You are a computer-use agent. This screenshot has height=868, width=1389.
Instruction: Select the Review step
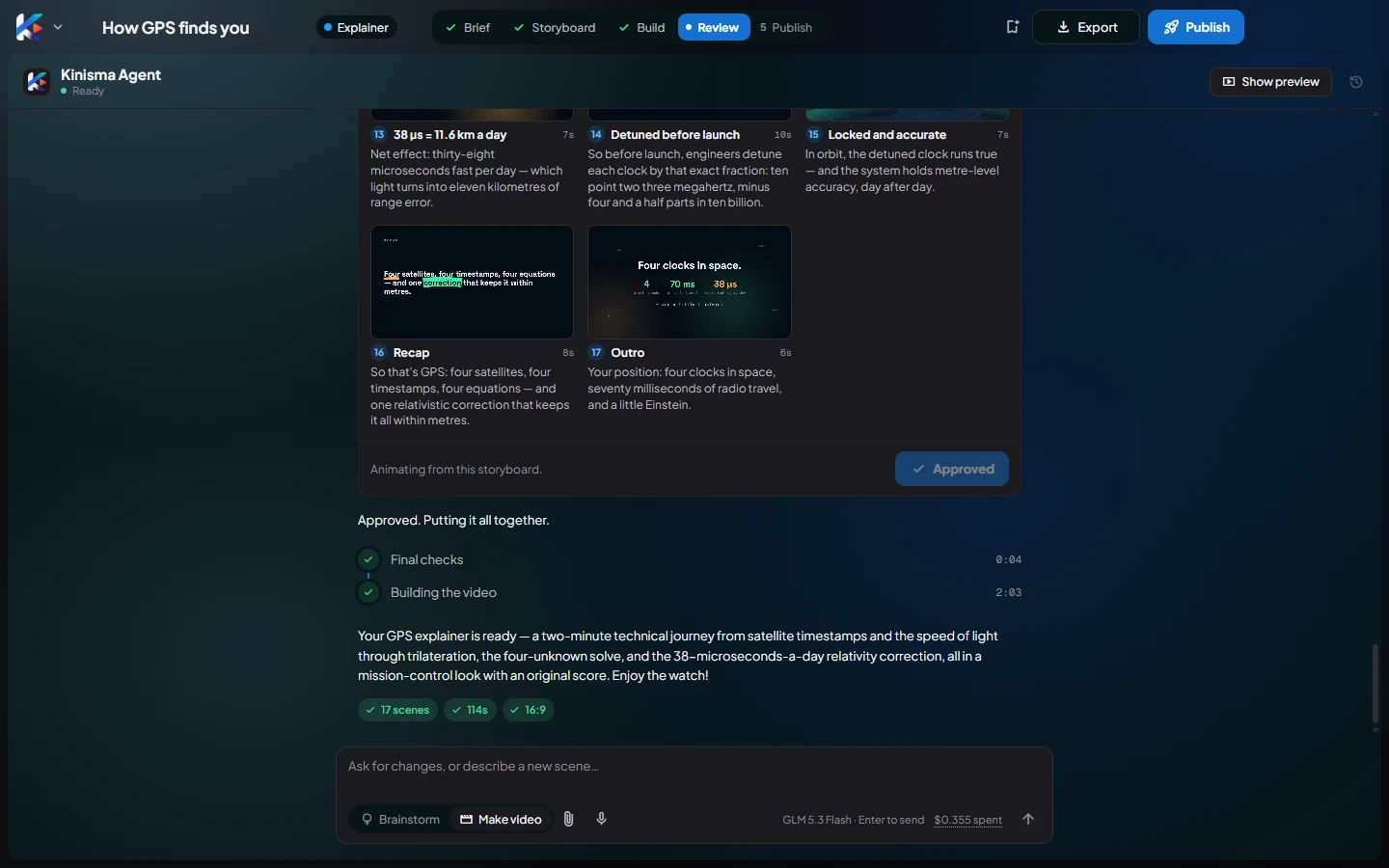tap(714, 27)
